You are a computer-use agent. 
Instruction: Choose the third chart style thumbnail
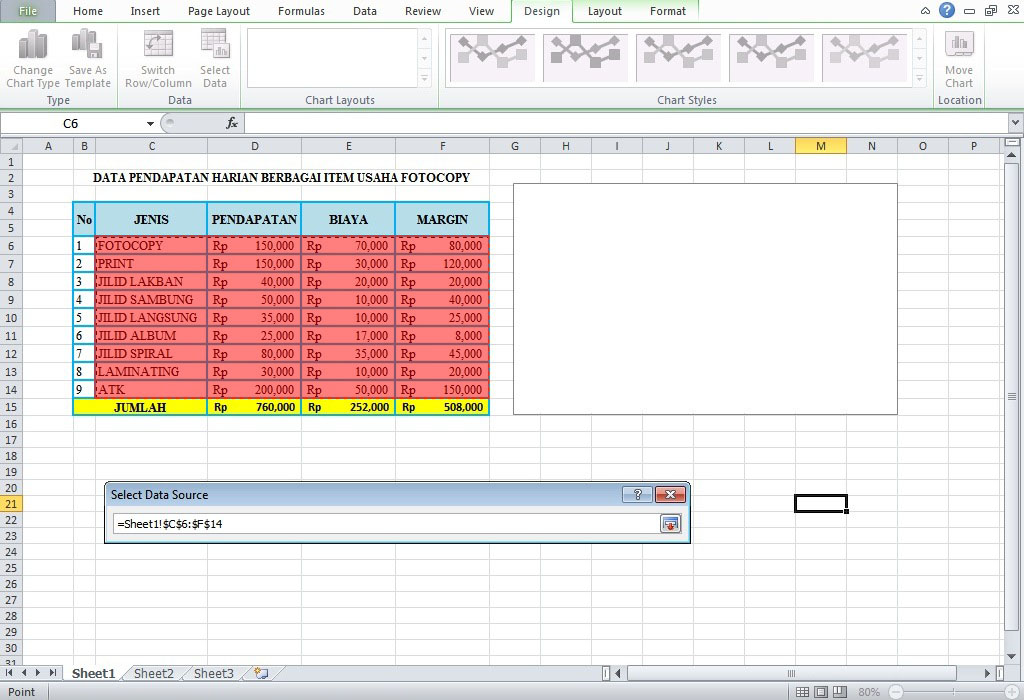[678, 57]
